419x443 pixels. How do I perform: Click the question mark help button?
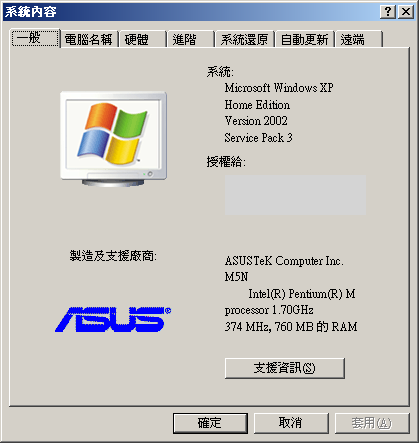point(388,12)
